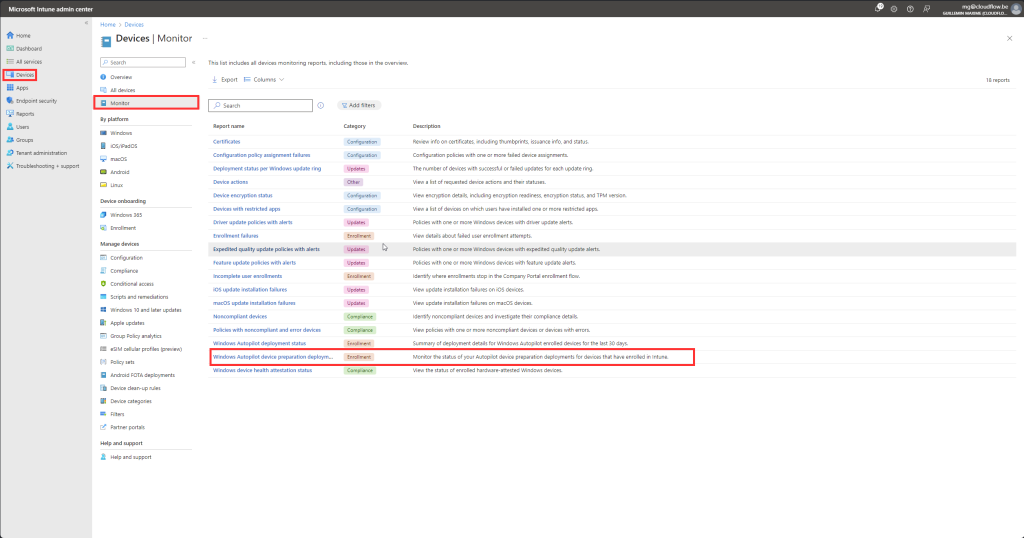Click the Windows 365 icon
Screen dimensions: 1024x538
[x=103, y=215]
